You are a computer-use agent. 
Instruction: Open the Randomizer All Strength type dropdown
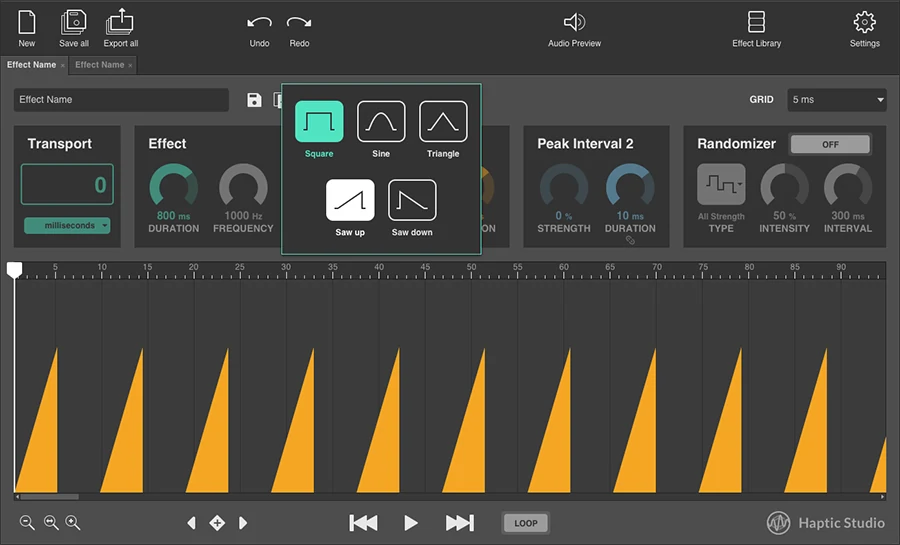[721, 184]
